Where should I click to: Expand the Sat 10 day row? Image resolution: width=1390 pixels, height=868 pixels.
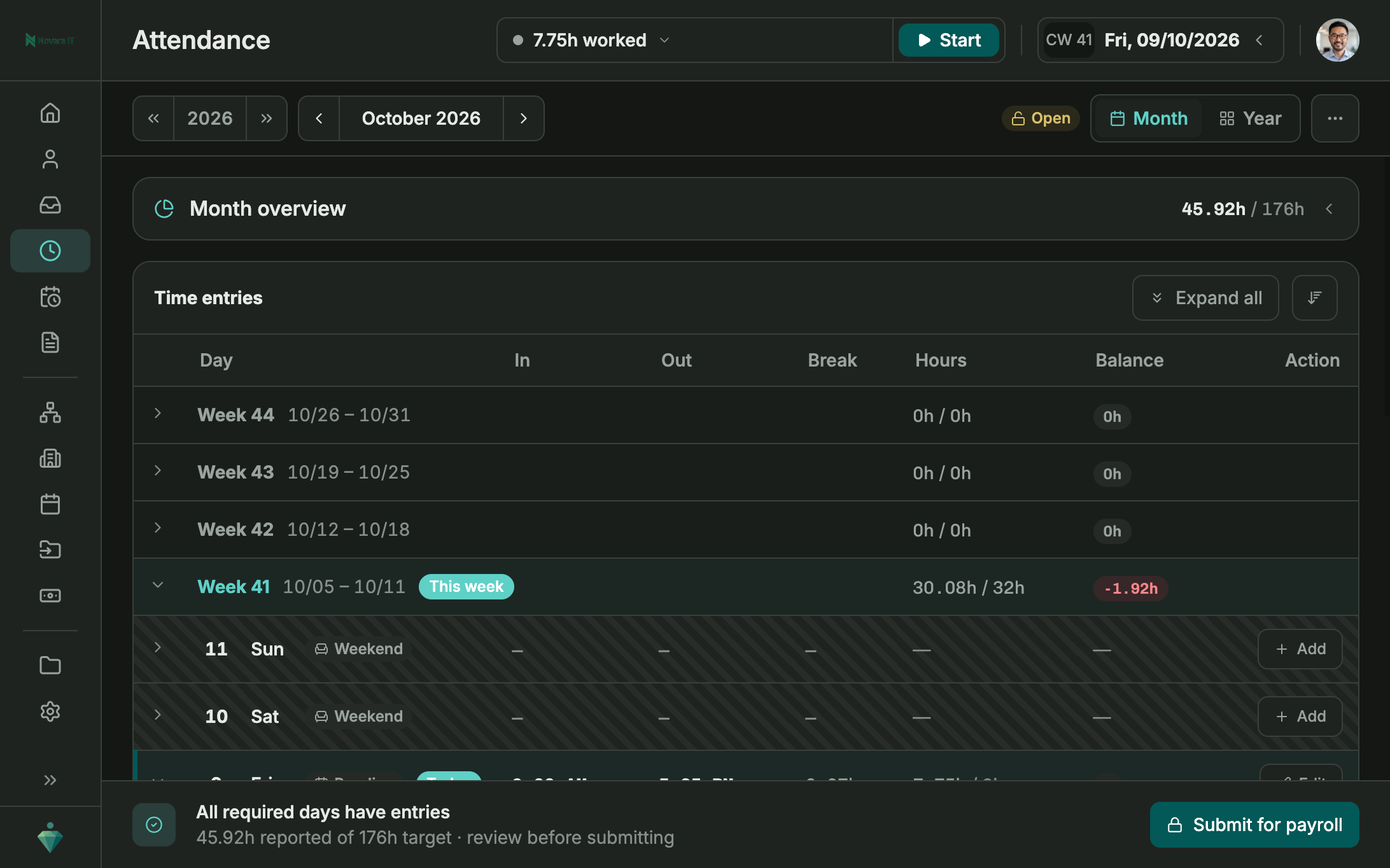(158, 715)
